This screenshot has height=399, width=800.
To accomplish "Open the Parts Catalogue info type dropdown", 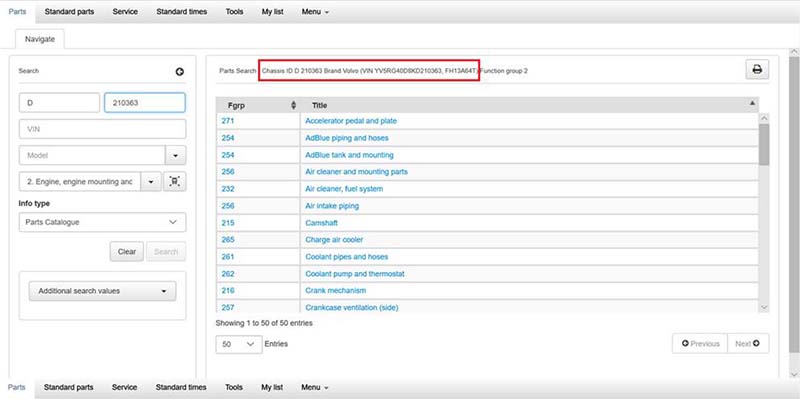I will click(x=103, y=222).
